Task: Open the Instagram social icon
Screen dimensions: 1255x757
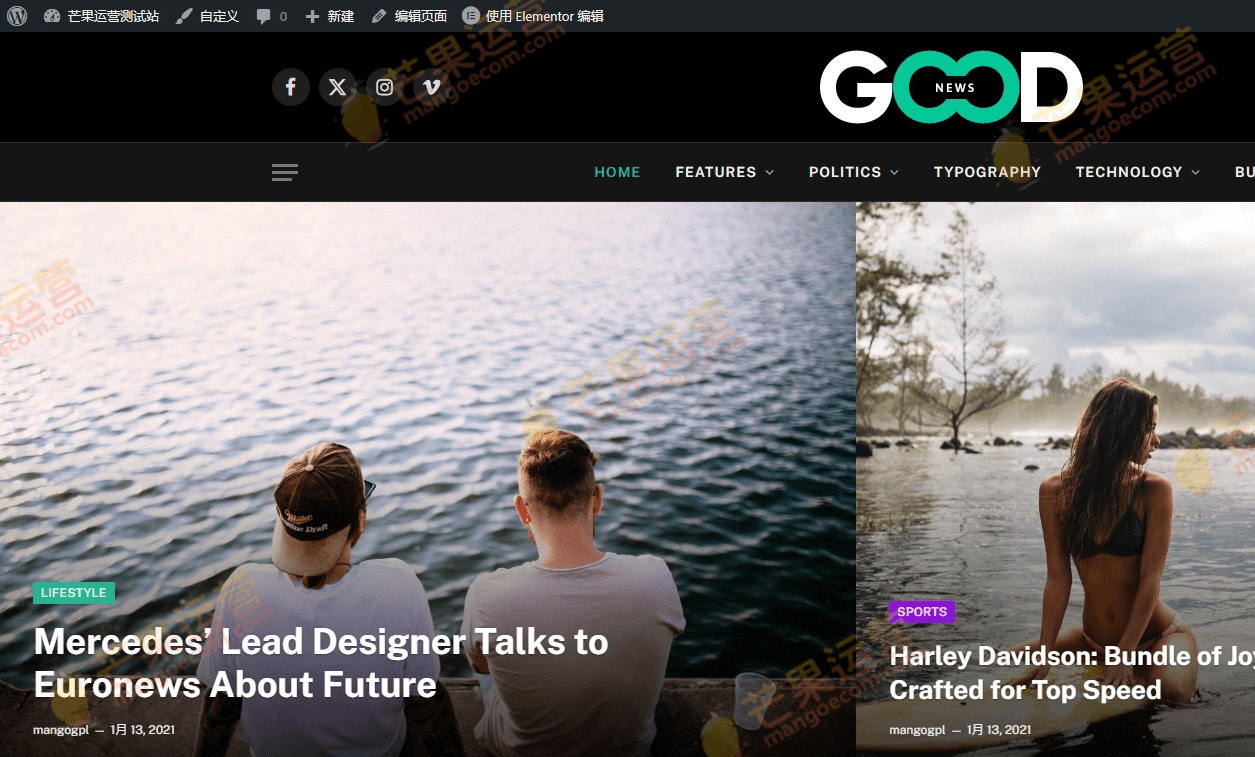Action: [385, 87]
